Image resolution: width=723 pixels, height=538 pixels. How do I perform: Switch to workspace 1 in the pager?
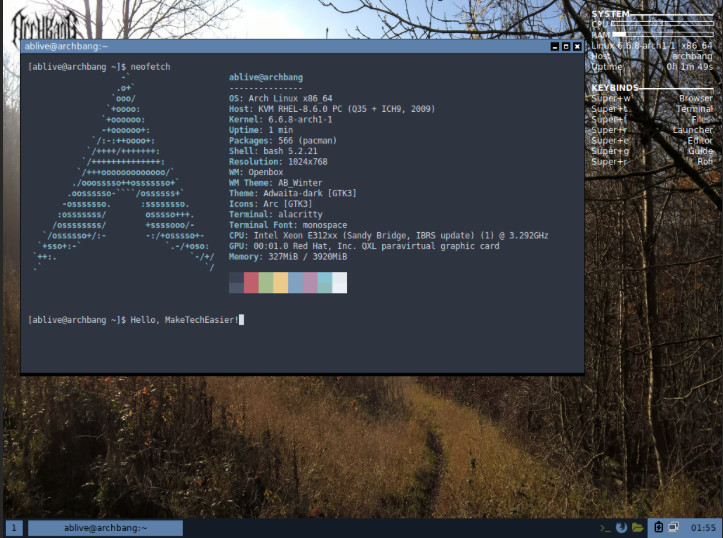(x=13, y=528)
